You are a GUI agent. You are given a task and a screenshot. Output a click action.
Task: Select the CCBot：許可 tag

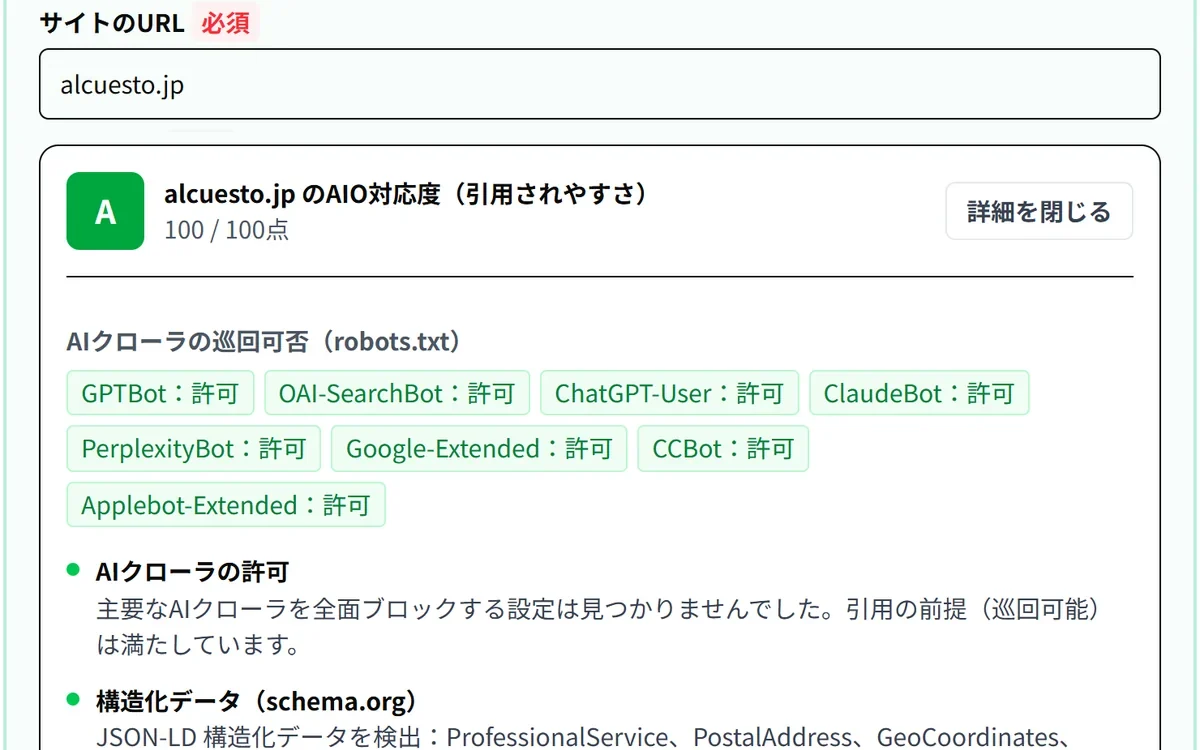(723, 449)
